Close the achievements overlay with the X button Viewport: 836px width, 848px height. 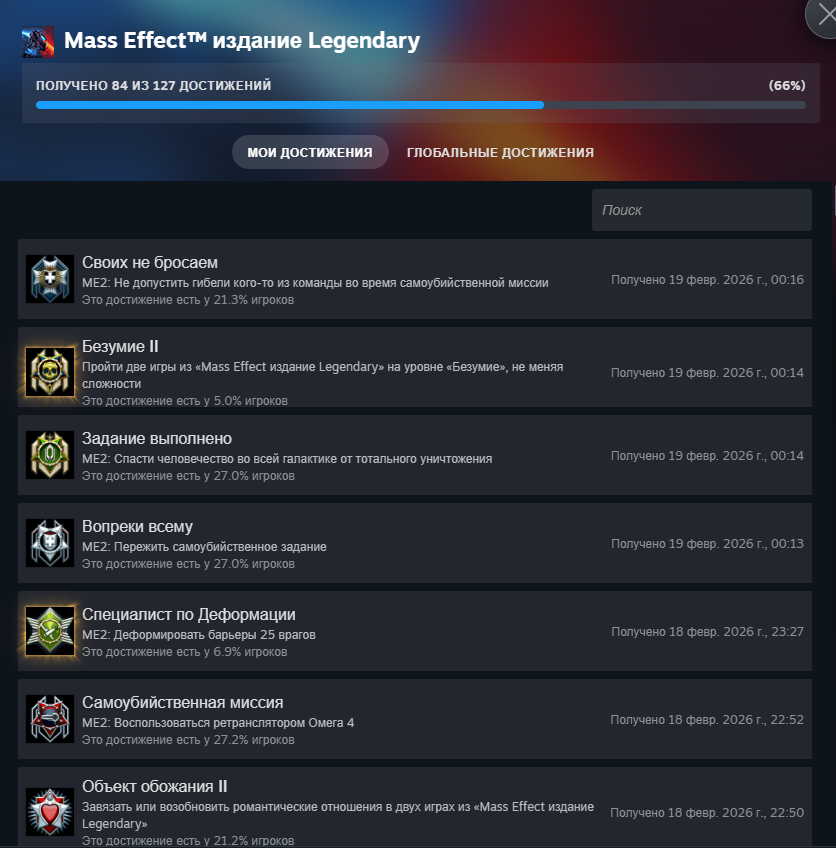[824, 15]
